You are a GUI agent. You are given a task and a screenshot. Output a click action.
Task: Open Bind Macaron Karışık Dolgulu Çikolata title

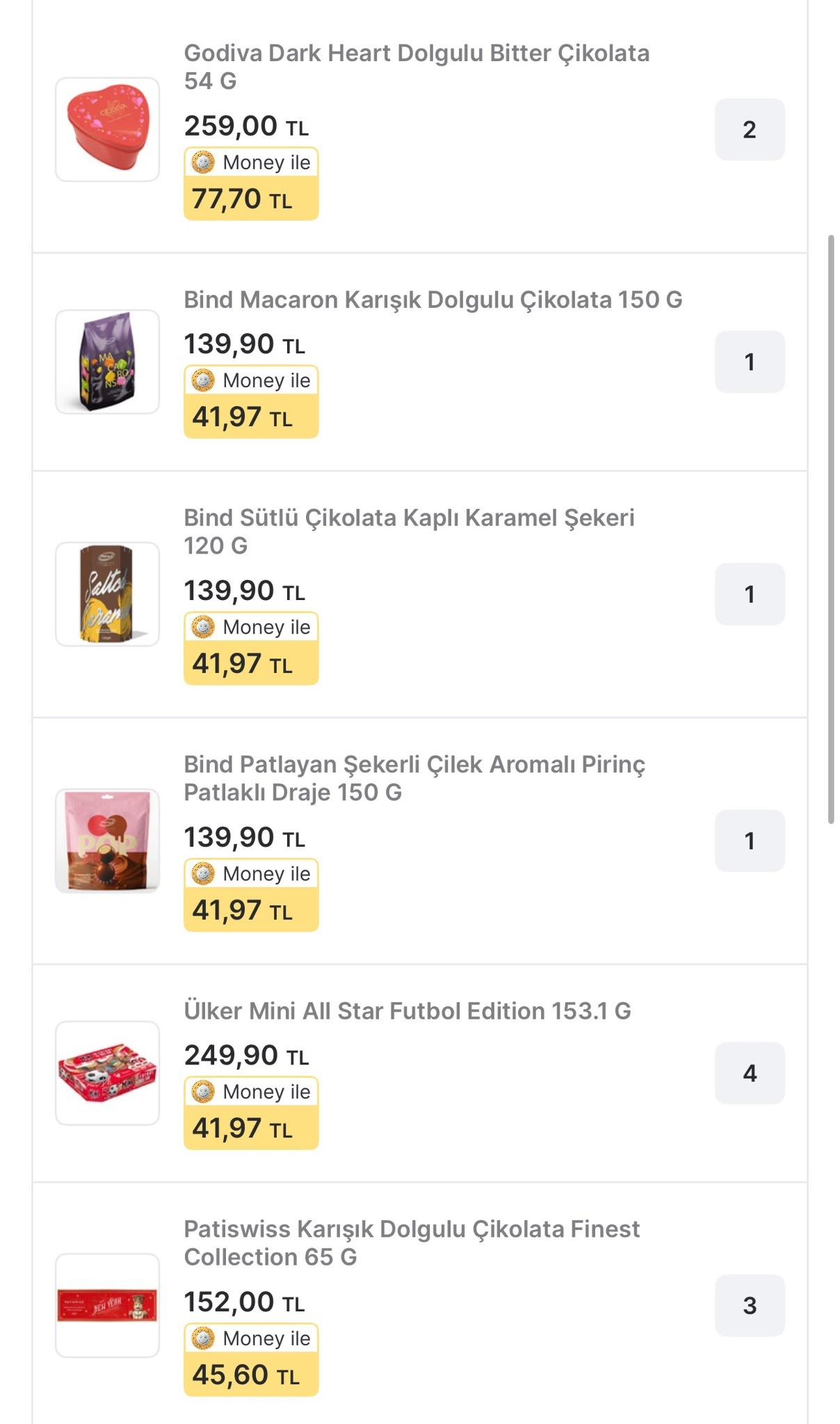coord(433,300)
